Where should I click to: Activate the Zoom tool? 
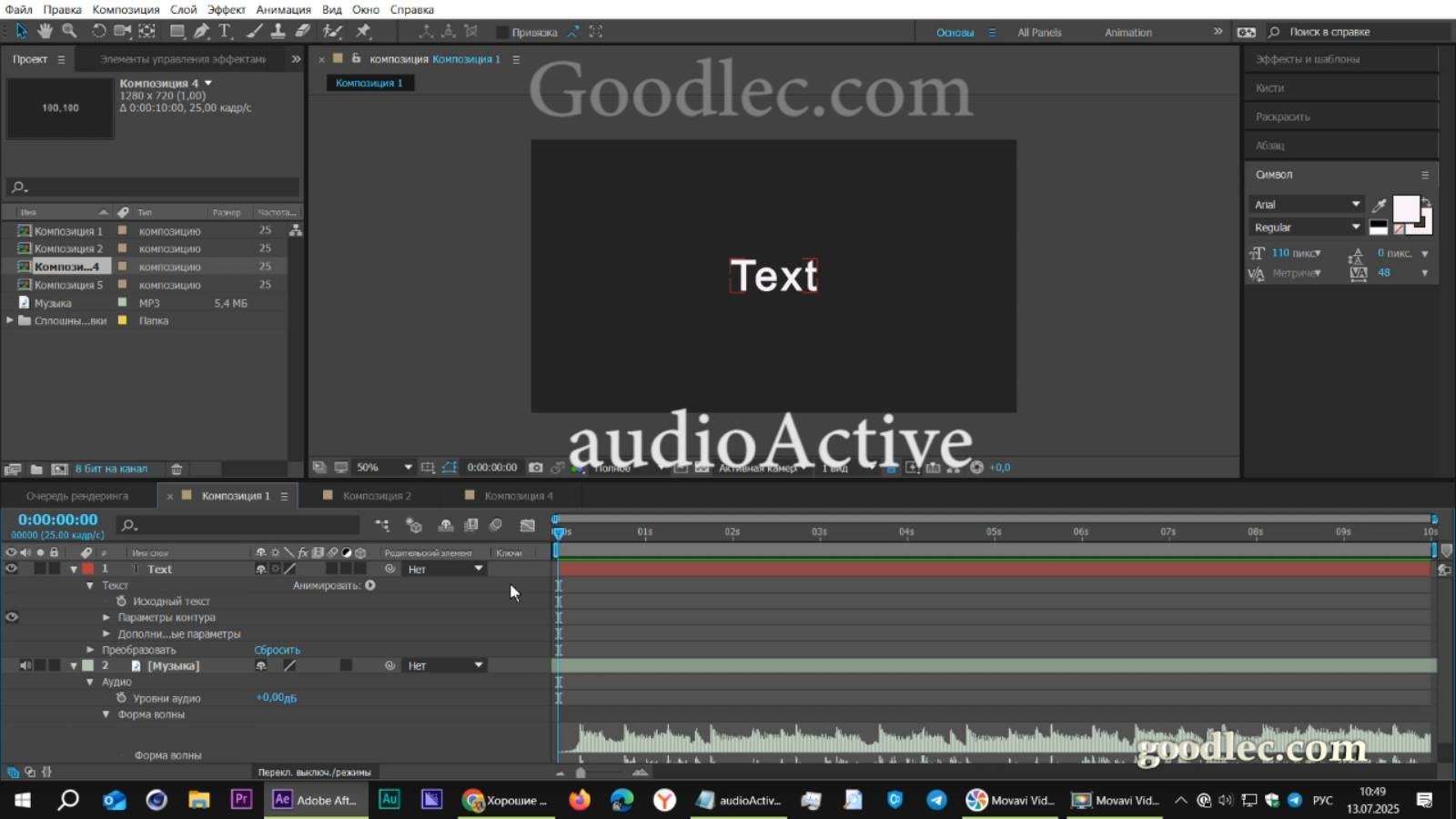click(x=69, y=30)
